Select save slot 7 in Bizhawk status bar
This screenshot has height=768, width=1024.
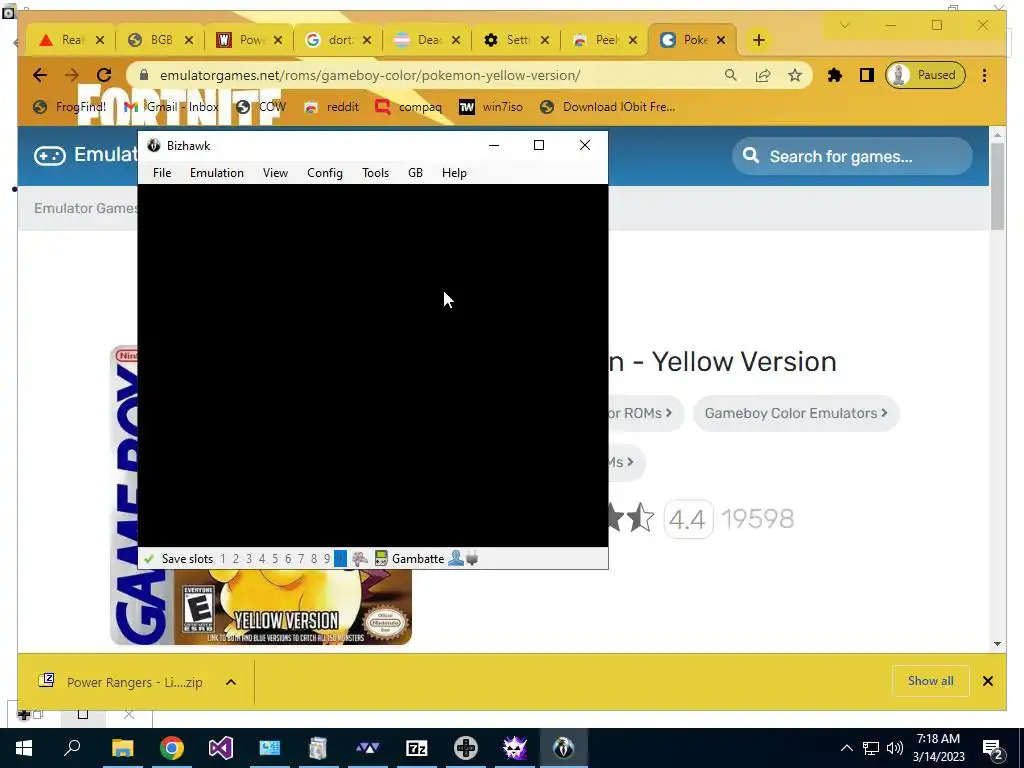[301, 559]
